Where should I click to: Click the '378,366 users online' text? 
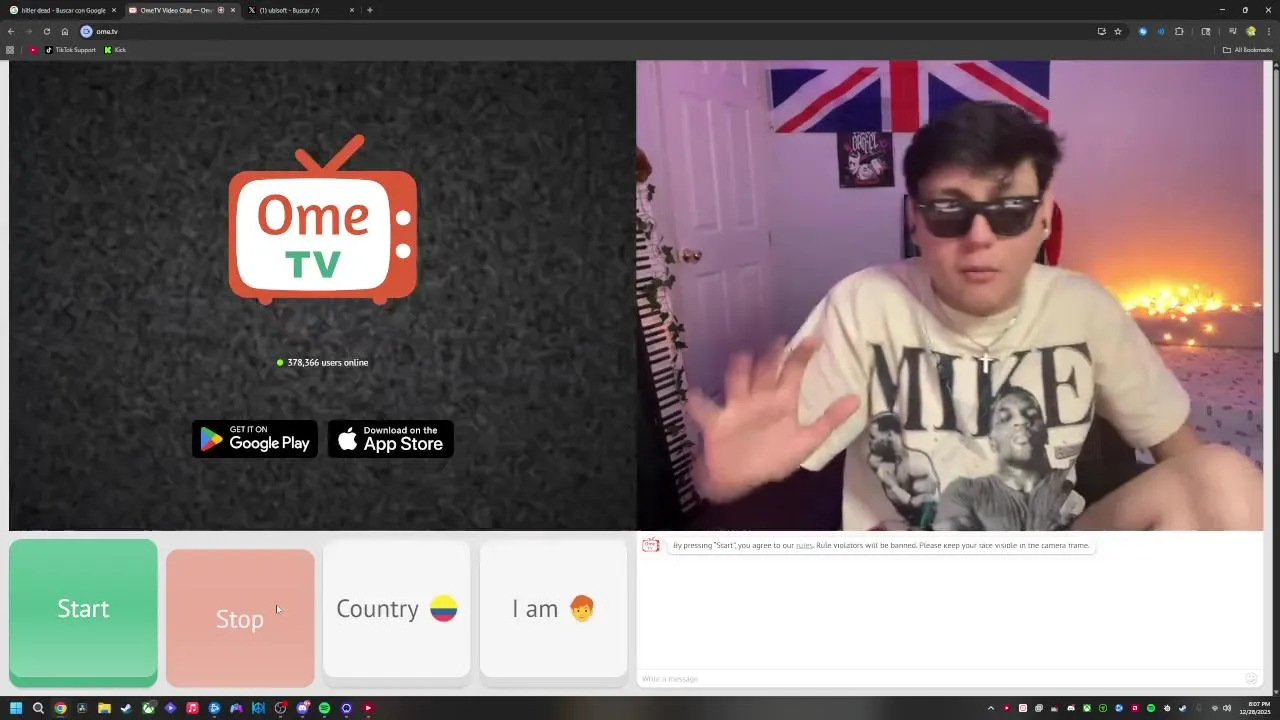tap(328, 363)
